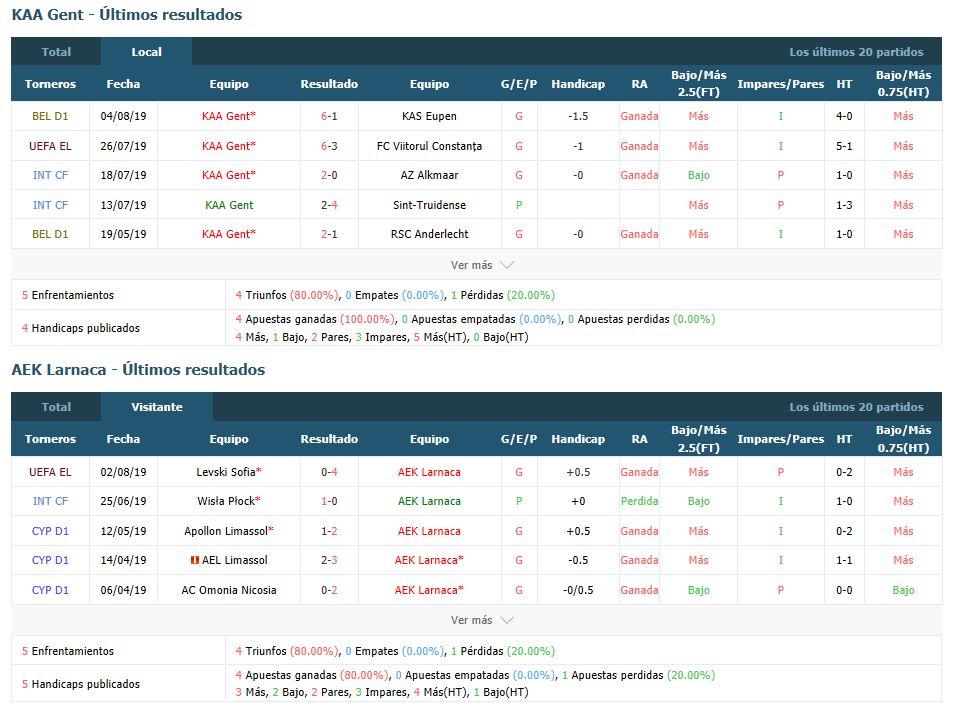The width and height of the screenshot is (960, 716).
Task: Click the 2-4 result against Sint-Truidense
Action: (329, 205)
